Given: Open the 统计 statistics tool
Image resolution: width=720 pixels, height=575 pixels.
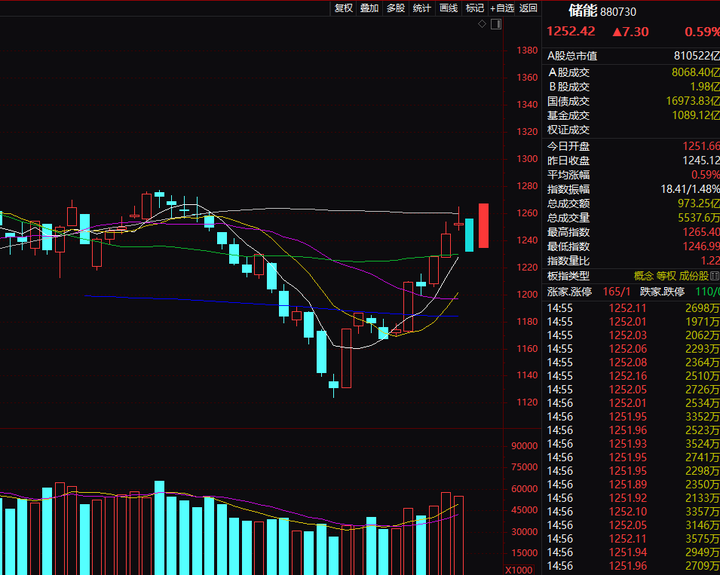Looking at the screenshot, I should coord(422,8).
